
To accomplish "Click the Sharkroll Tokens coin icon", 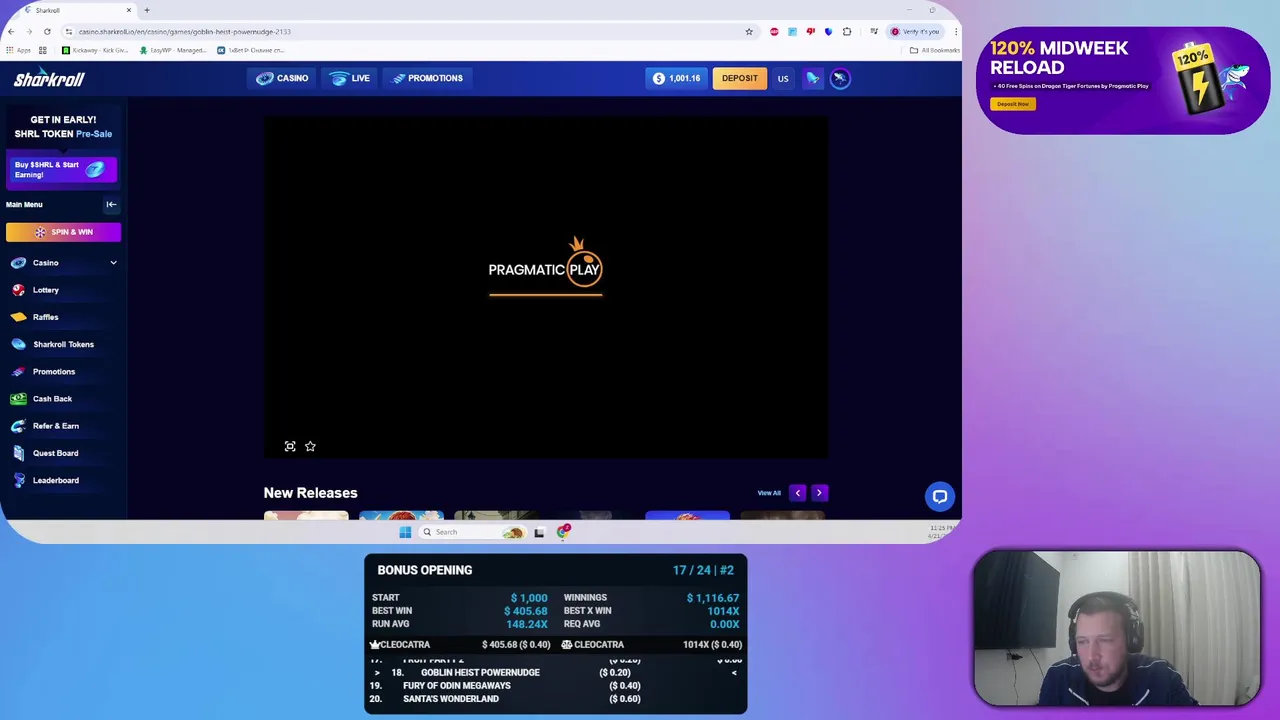I will pos(18,344).
